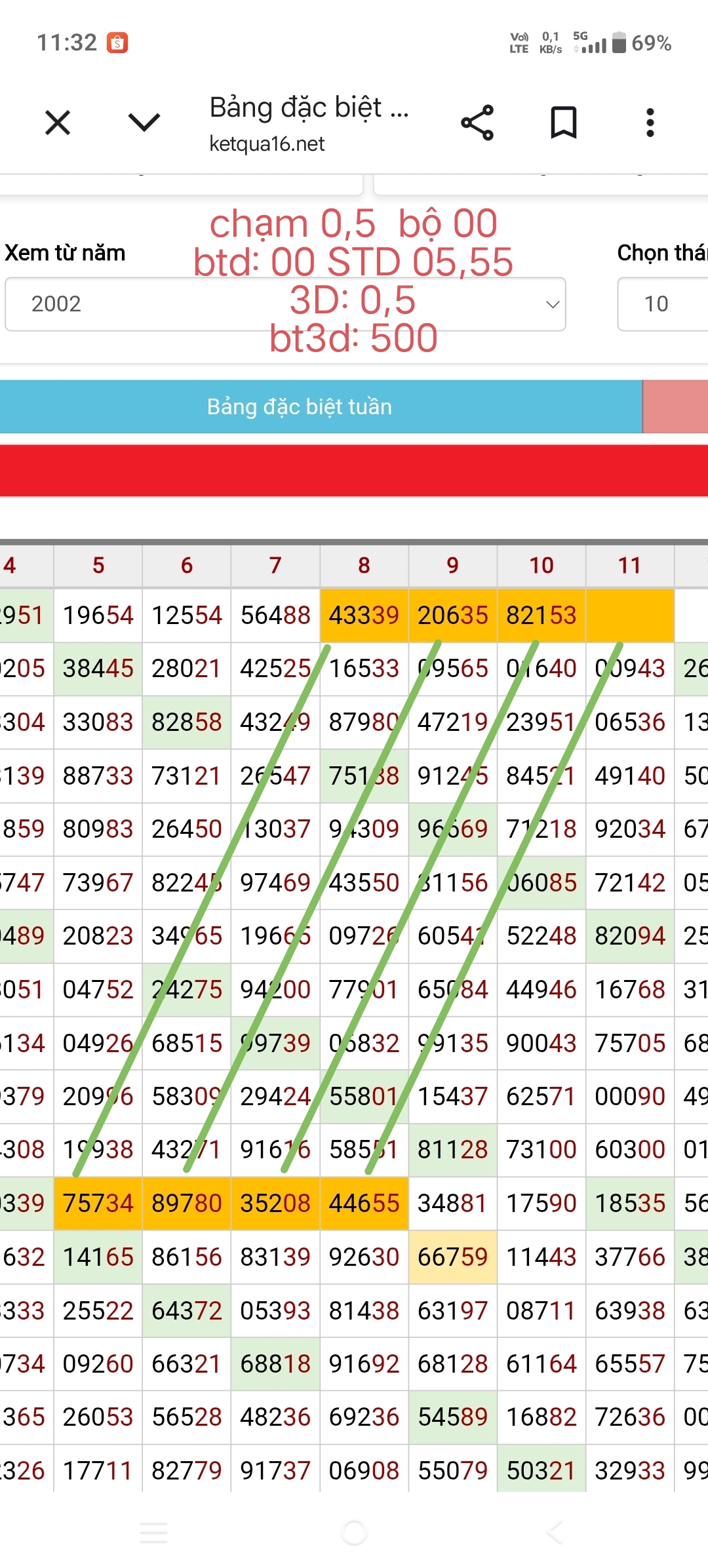The width and height of the screenshot is (708, 1568).
Task: Open the year dropdown showing 2002
Action: [x=285, y=304]
